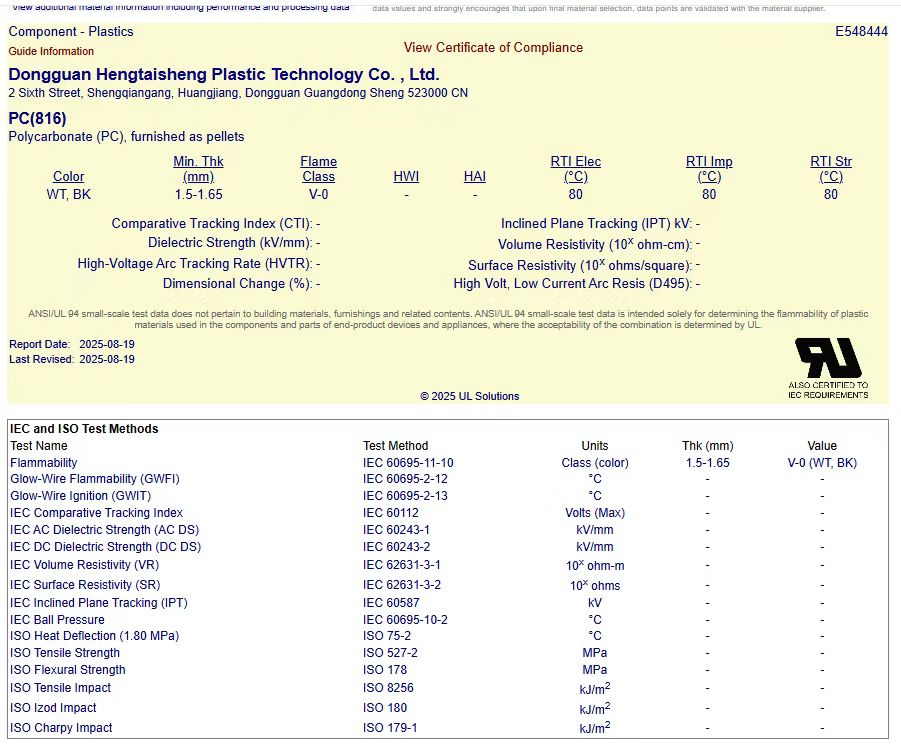Click the Flame Class header link
This screenshot has width=901, height=744.
click(x=318, y=169)
